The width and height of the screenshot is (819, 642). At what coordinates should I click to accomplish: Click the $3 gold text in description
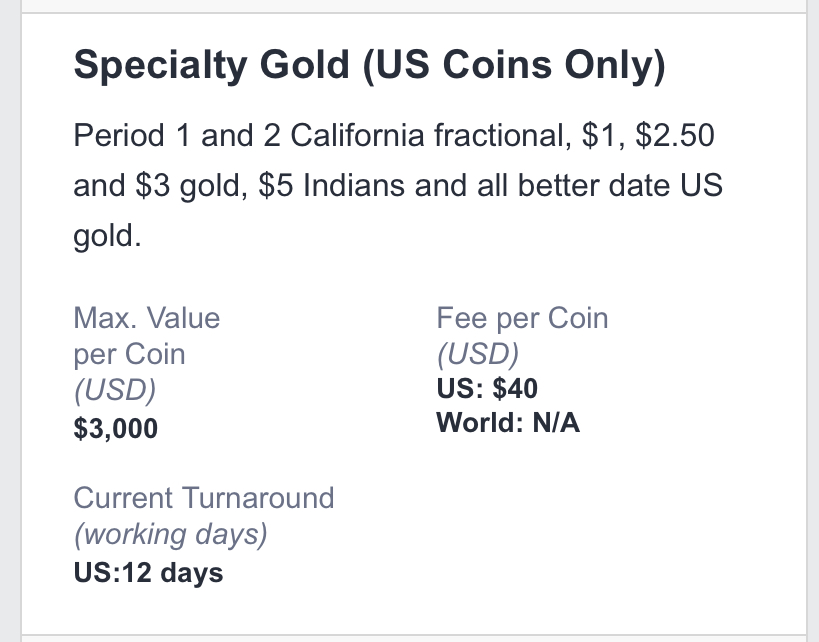tap(191, 186)
